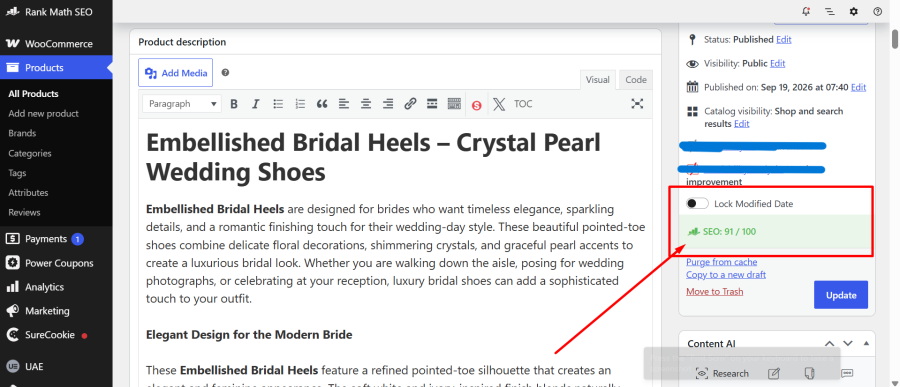
Task: Open the Attributes submenu item
Action: pyautogui.click(x=28, y=193)
